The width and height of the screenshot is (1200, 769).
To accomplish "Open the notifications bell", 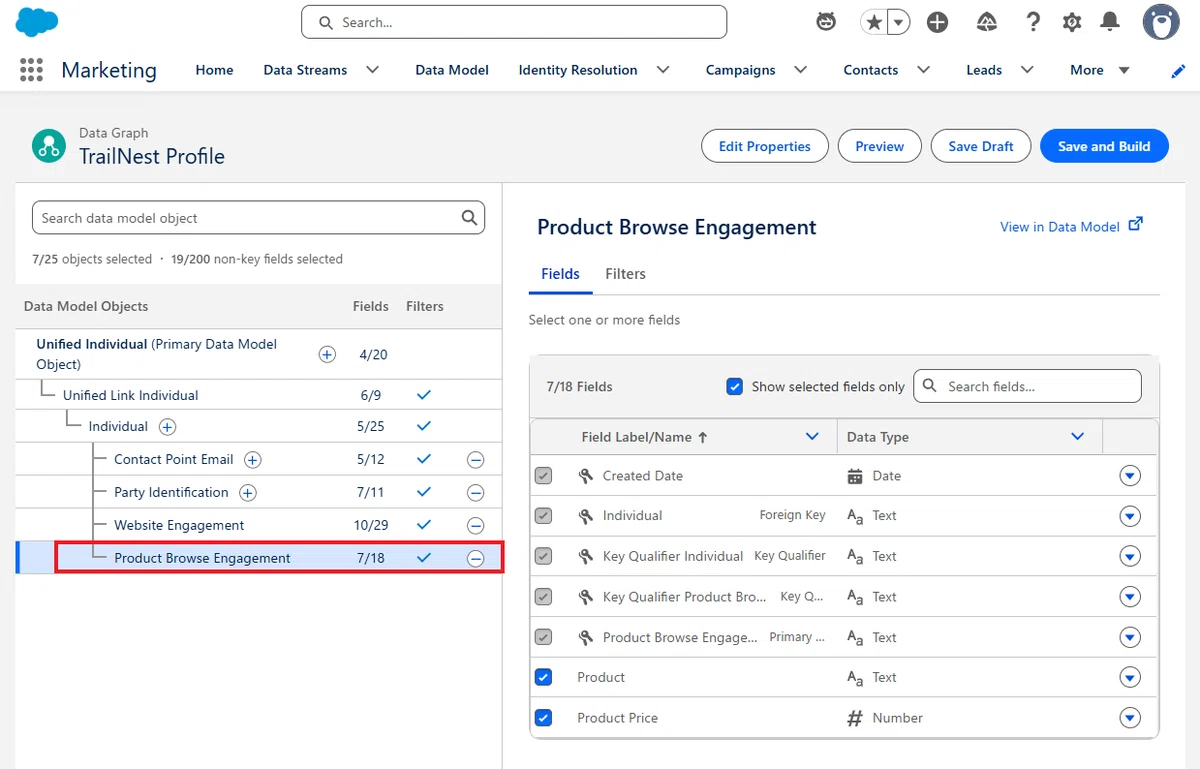I will (x=1110, y=22).
